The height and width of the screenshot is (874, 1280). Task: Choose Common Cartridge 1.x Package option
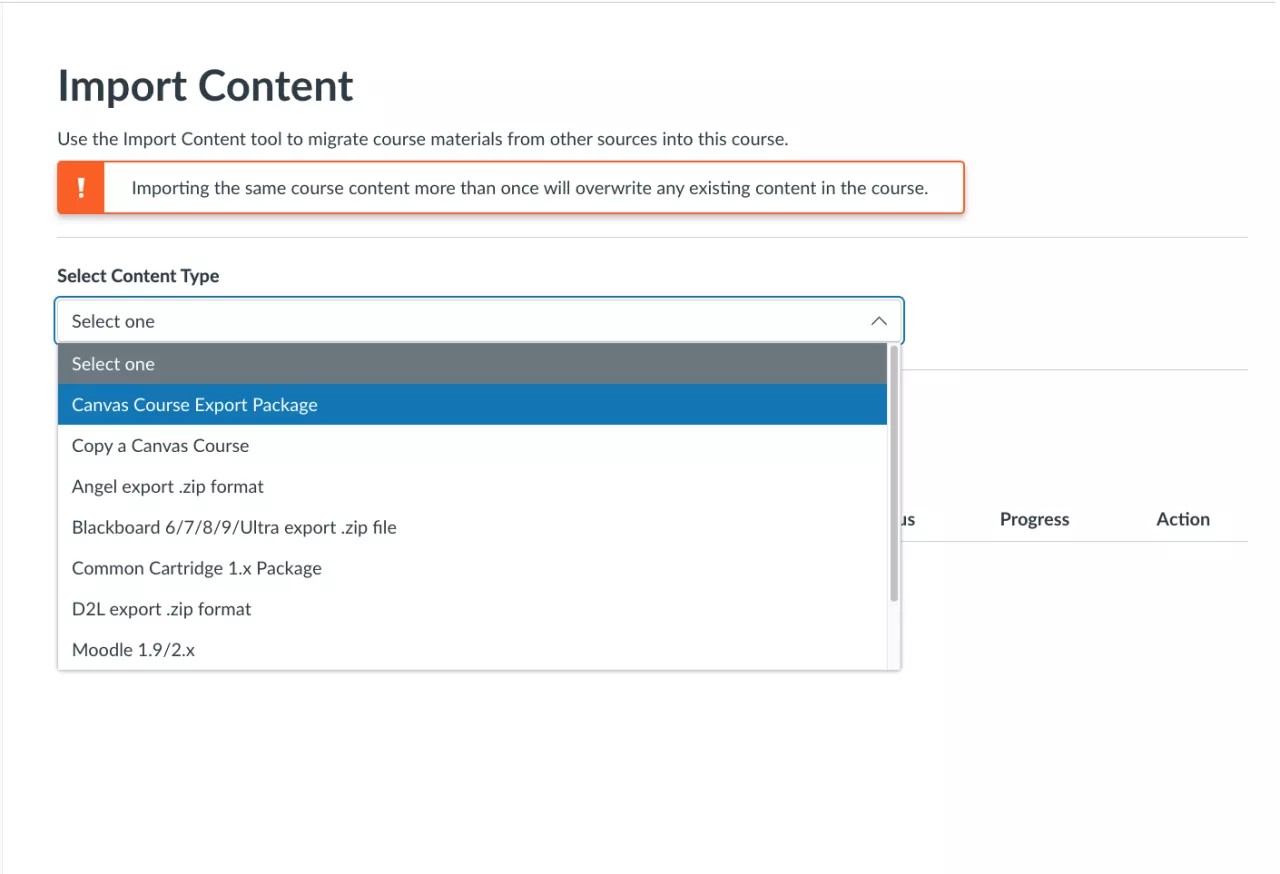[x=472, y=569]
